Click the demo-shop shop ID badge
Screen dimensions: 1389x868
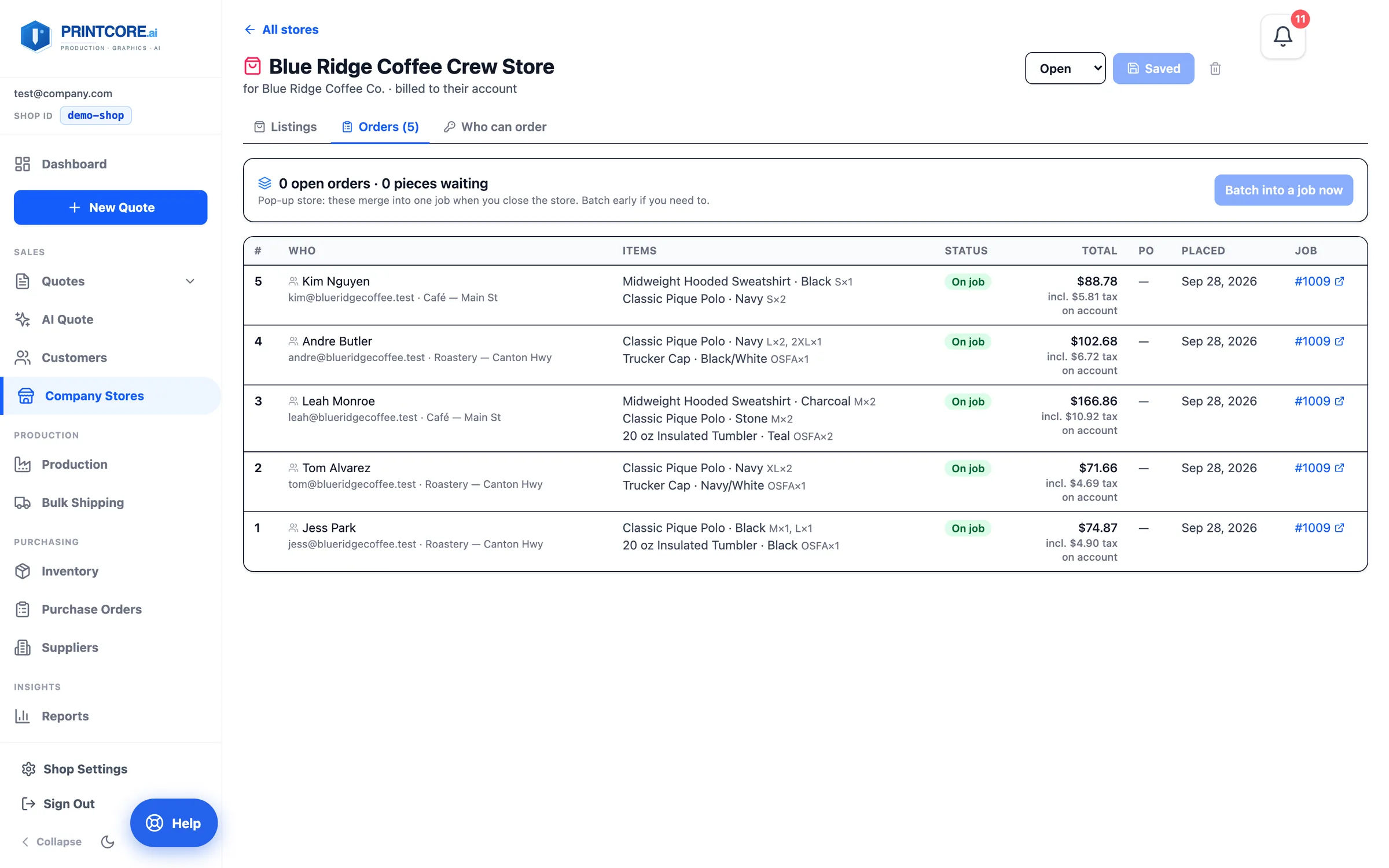click(95, 115)
